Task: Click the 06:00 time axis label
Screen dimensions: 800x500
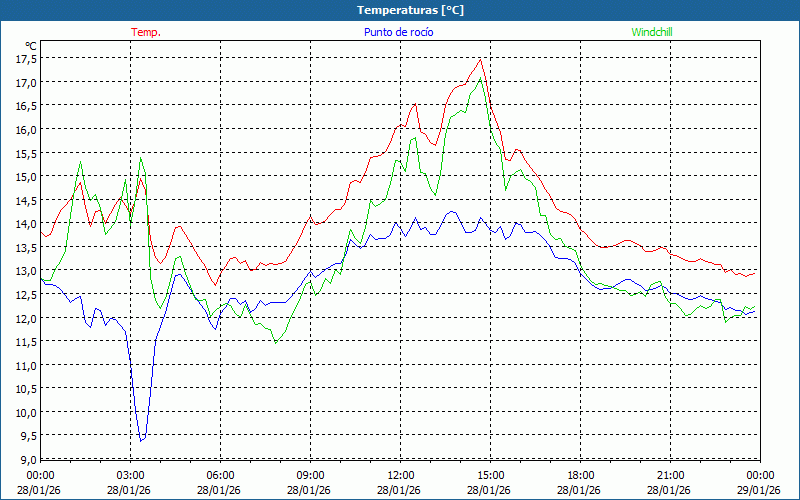Action: coord(220,475)
